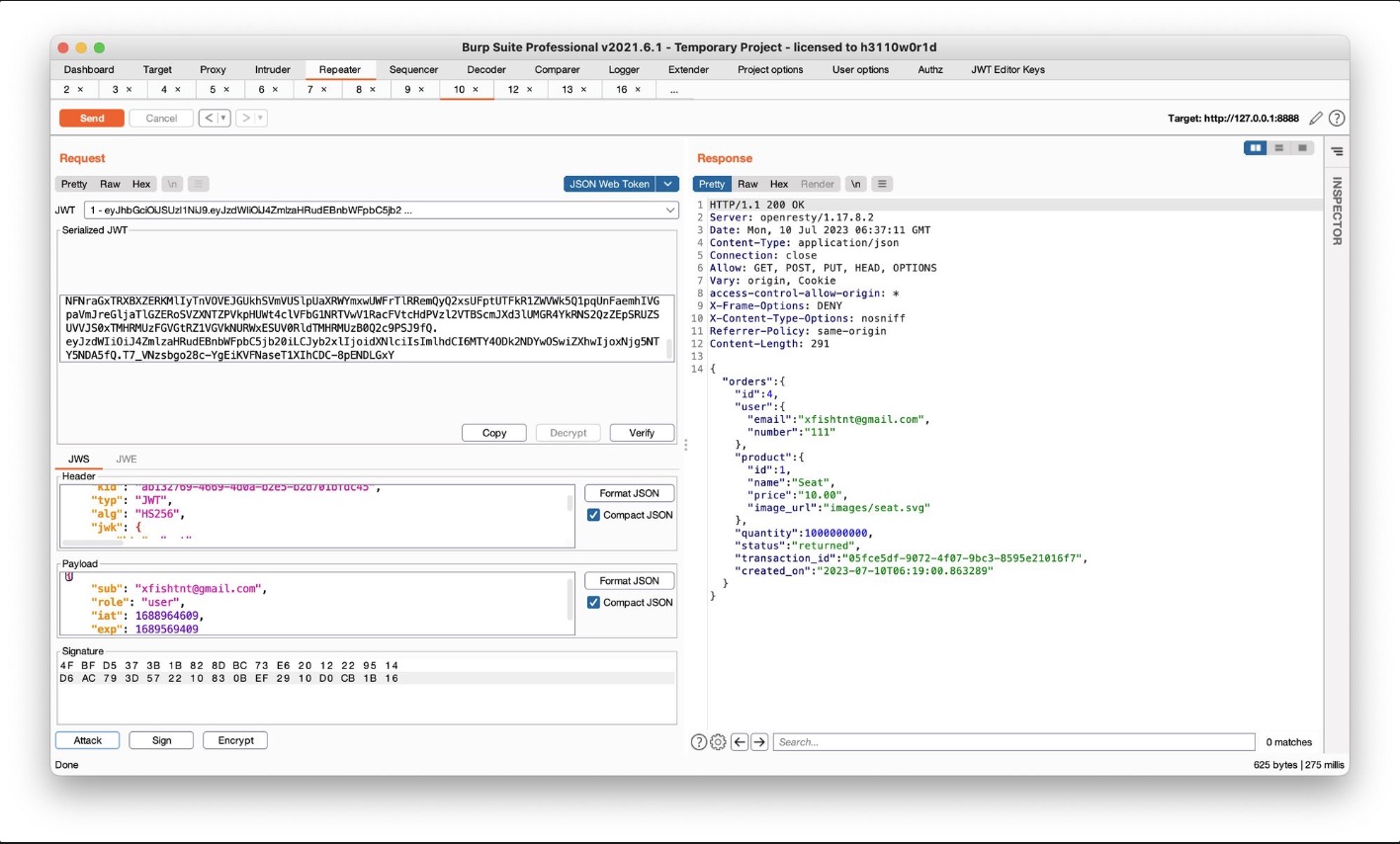Screen dimensions: 1400x844
Task: Open the history back dropdown arrow
Action: pos(223,119)
